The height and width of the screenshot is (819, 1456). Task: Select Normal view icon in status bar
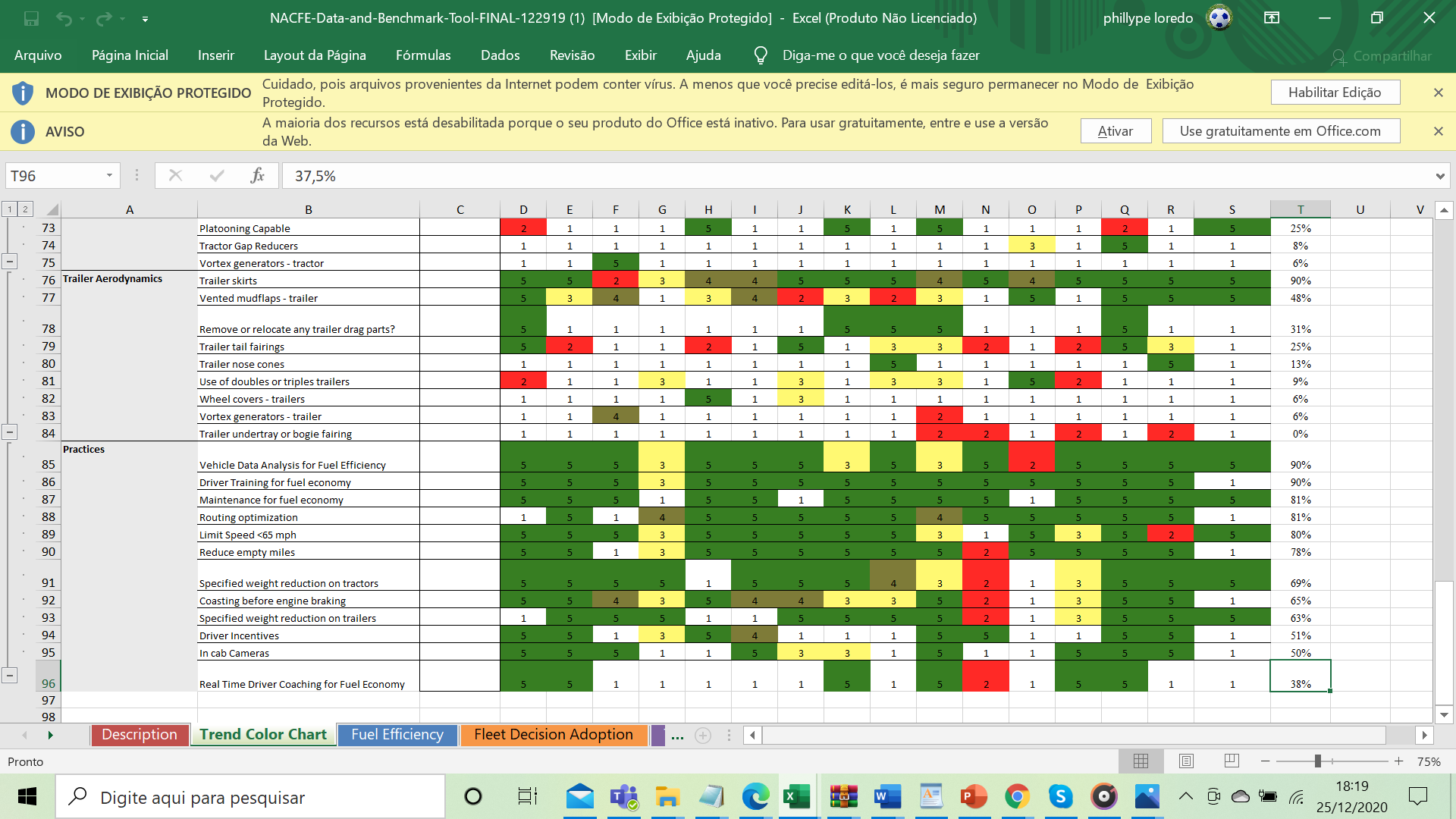click(1141, 761)
